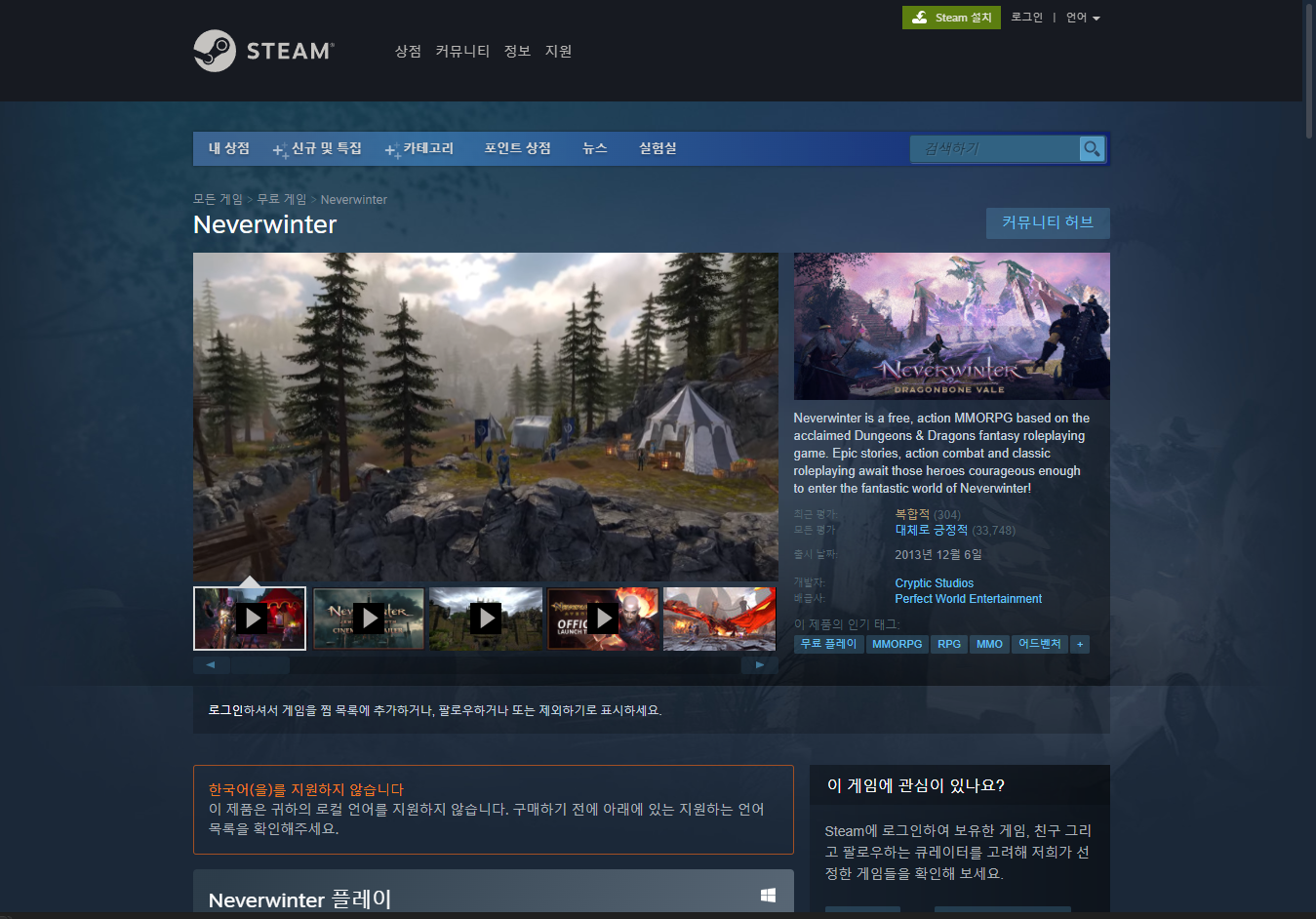Open the 대체로 긍정적 all reviews link
The image size is (1316, 919).
coord(932,530)
